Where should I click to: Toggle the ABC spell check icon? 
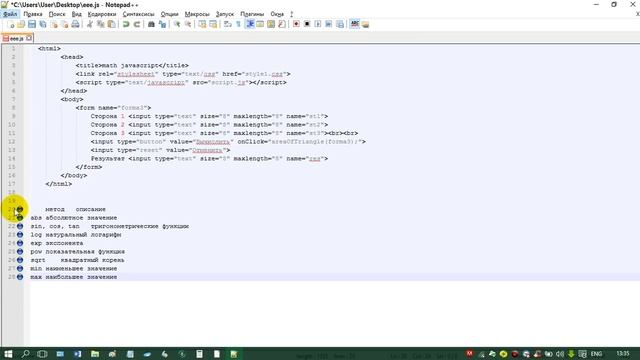point(355,24)
